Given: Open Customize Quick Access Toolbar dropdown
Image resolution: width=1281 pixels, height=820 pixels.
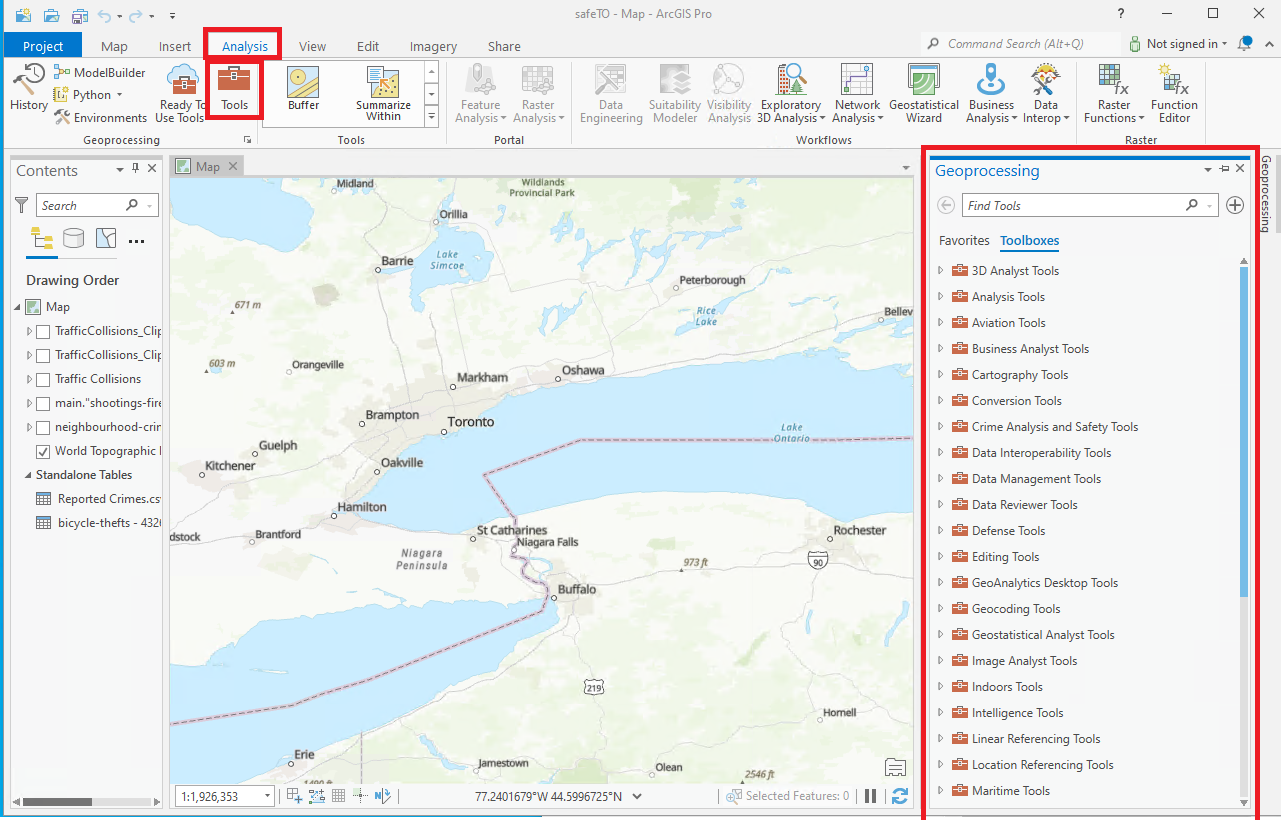Looking at the screenshot, I should click(x=172, y=15).
